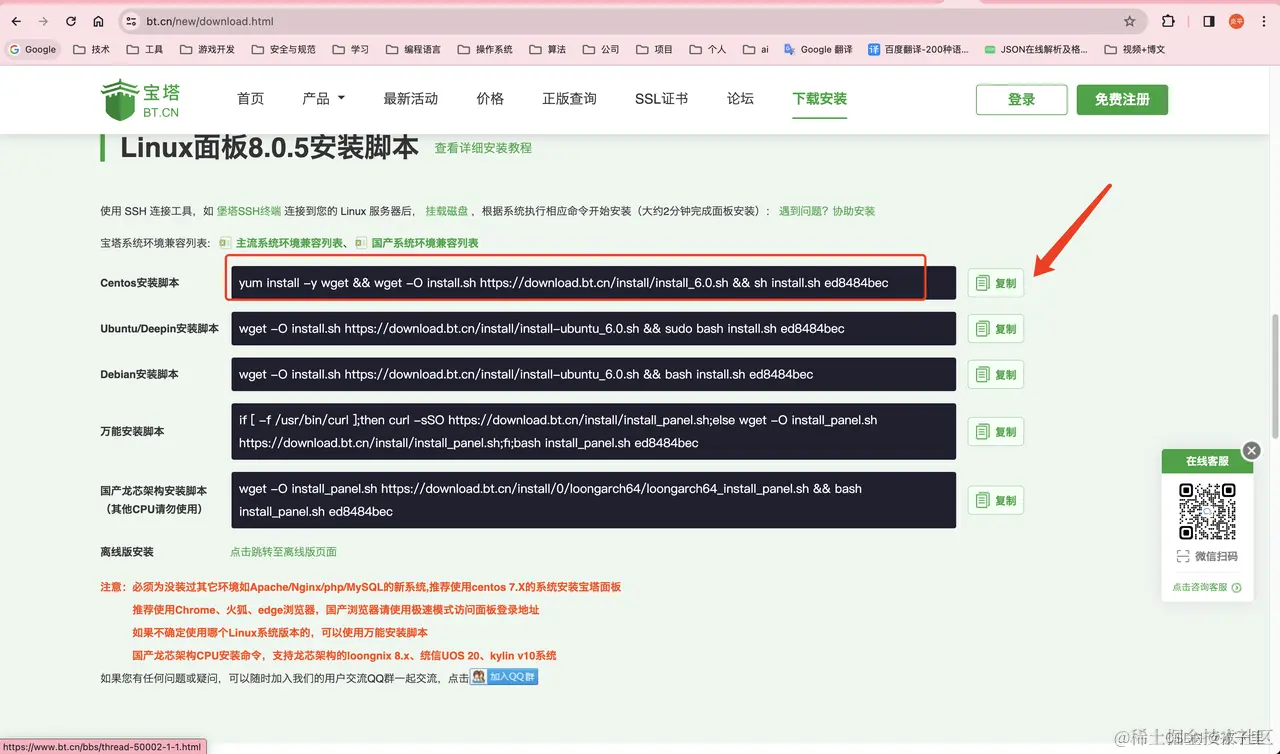The height and width of the screenshot is (754, 1280).
Task: Open the 游戏开发 bookmark folder
Action: (207, 49)
